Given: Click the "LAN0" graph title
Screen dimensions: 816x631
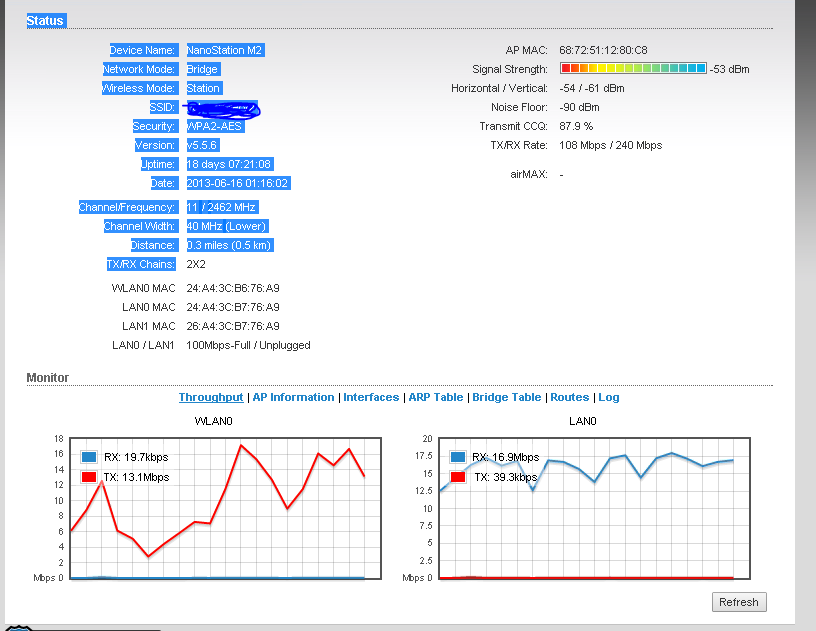Looking at the screenshot, I should (x=583, y=421).
